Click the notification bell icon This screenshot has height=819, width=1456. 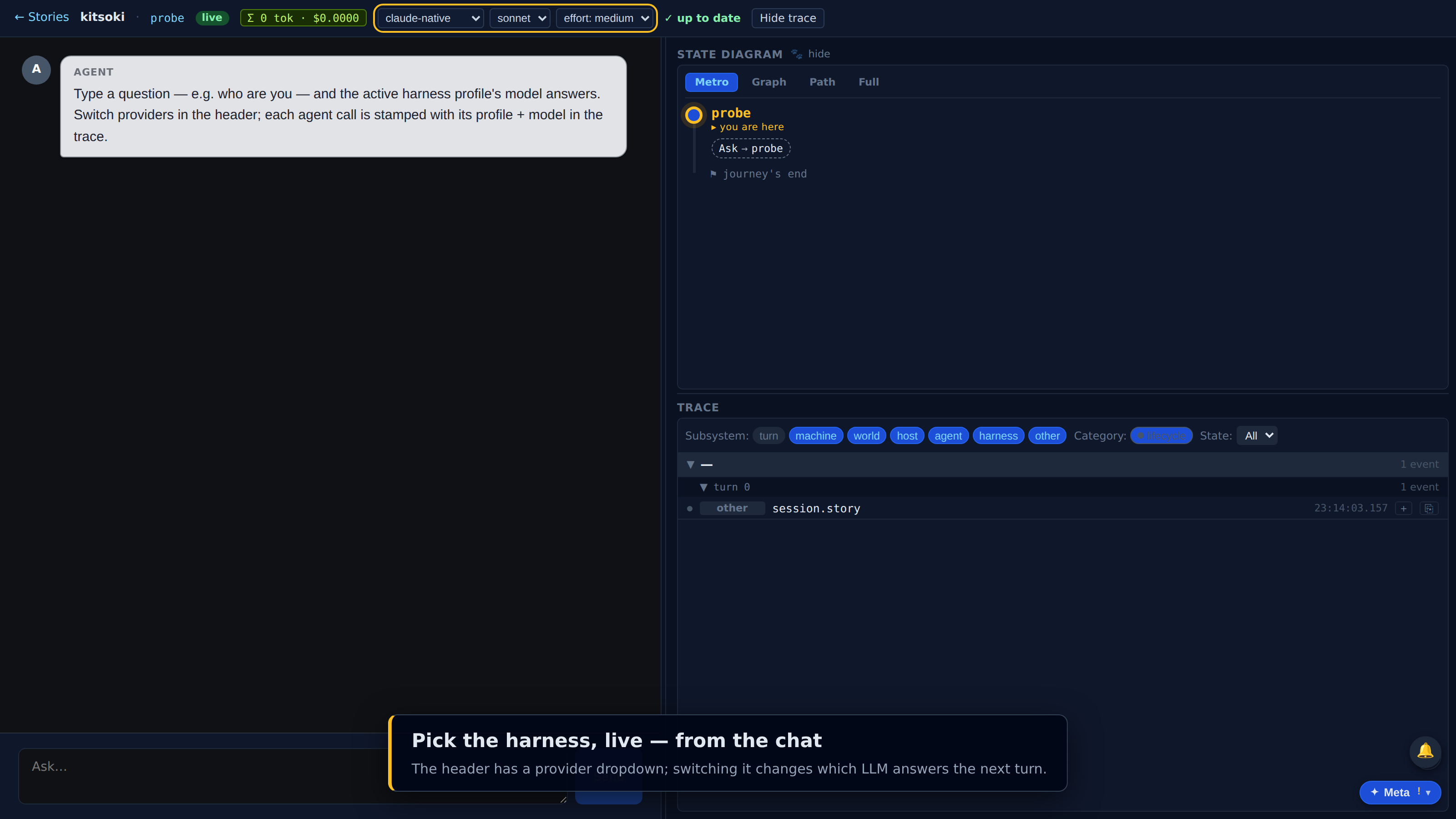(1425, 751)
